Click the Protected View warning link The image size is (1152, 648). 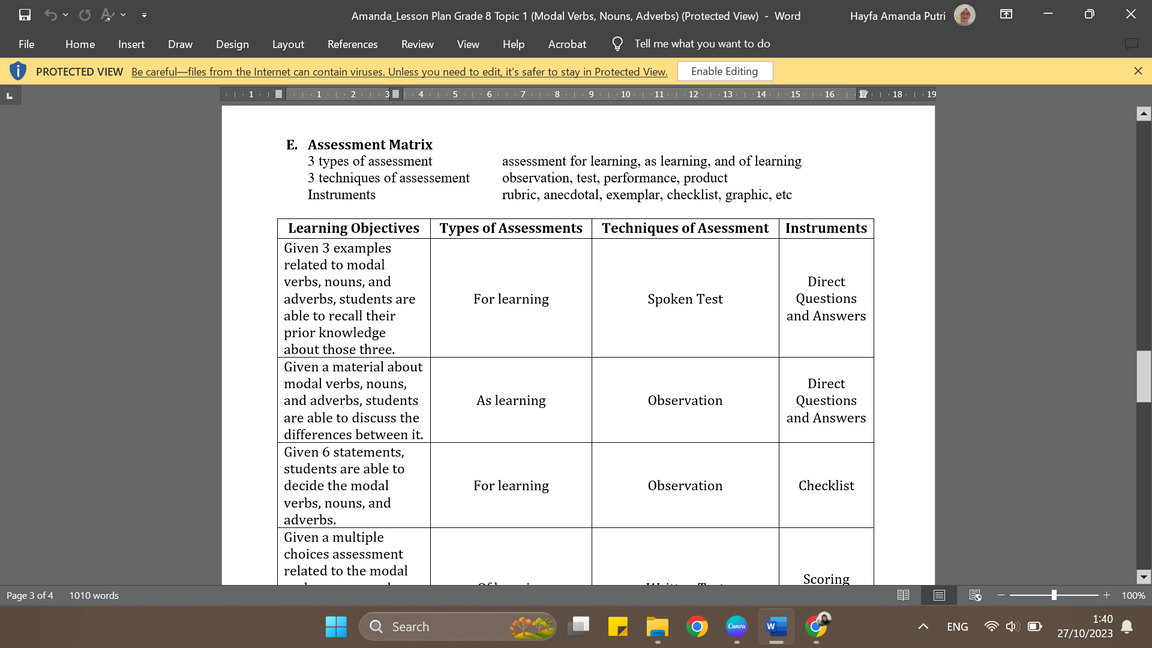pos(399,72)
